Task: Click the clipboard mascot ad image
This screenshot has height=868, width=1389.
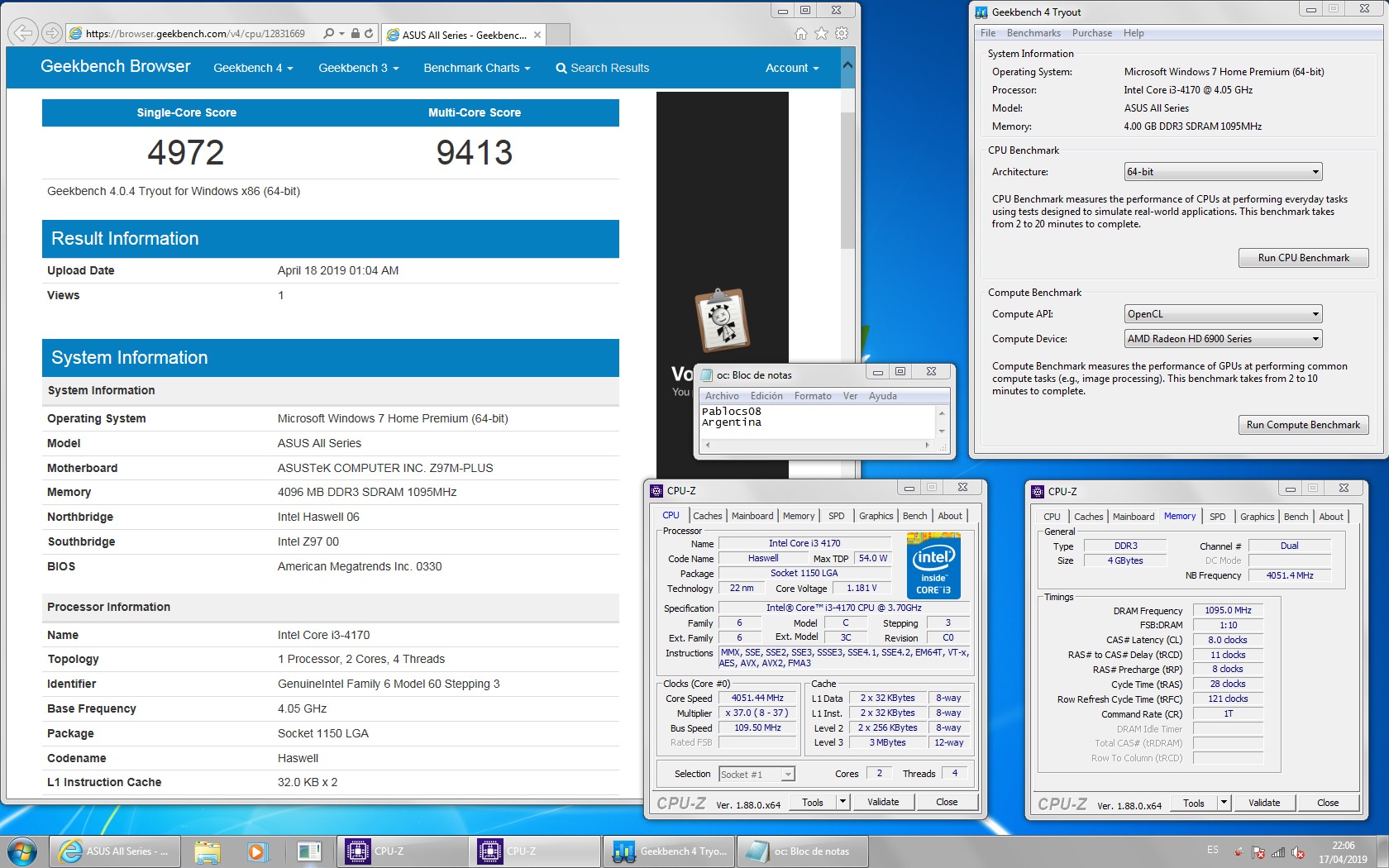Action: point(722,319)
